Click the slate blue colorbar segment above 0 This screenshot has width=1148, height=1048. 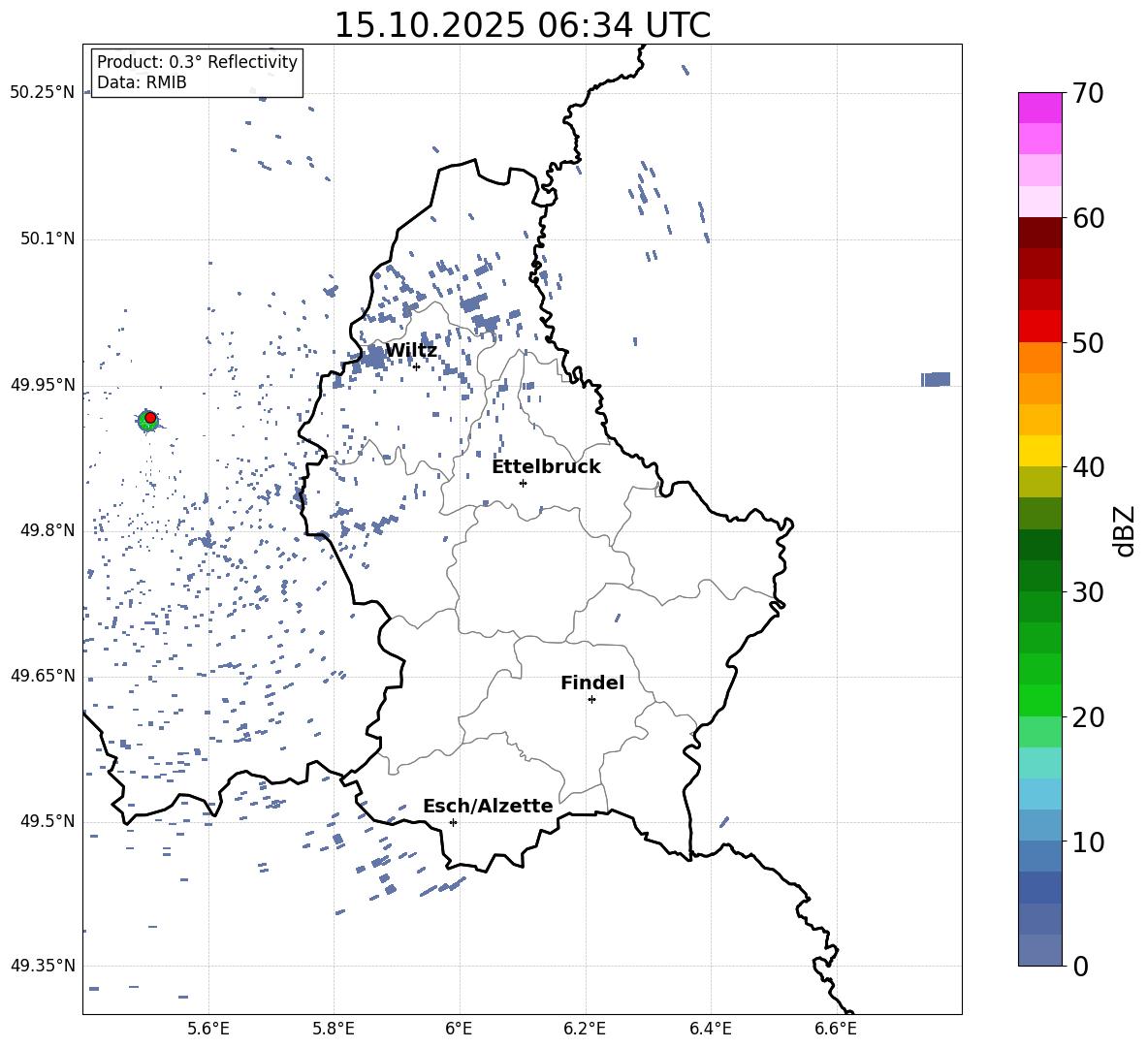(x=1039, y=950)
